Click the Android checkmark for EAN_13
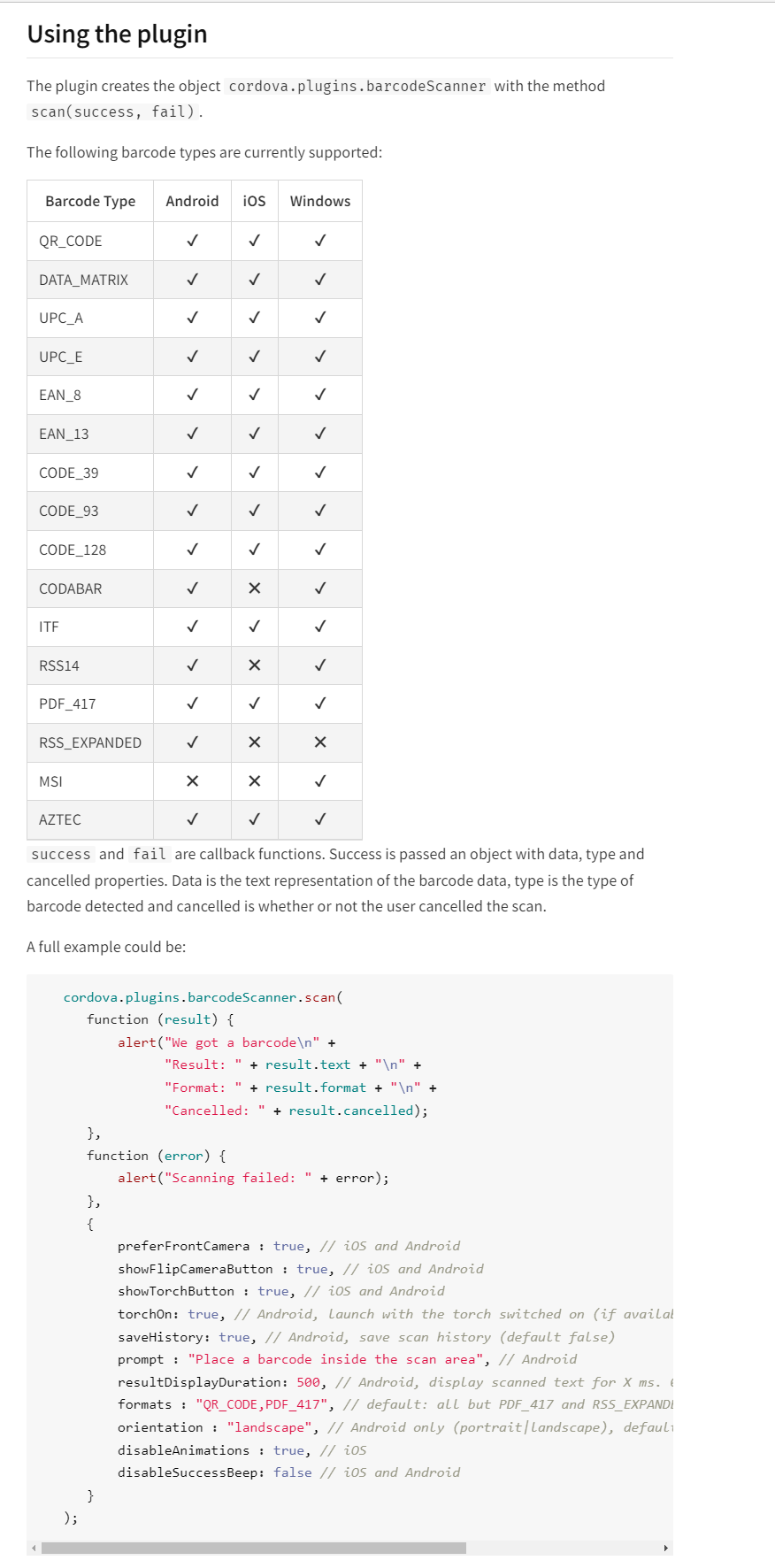775x1568 pixels. pos(192,434)
